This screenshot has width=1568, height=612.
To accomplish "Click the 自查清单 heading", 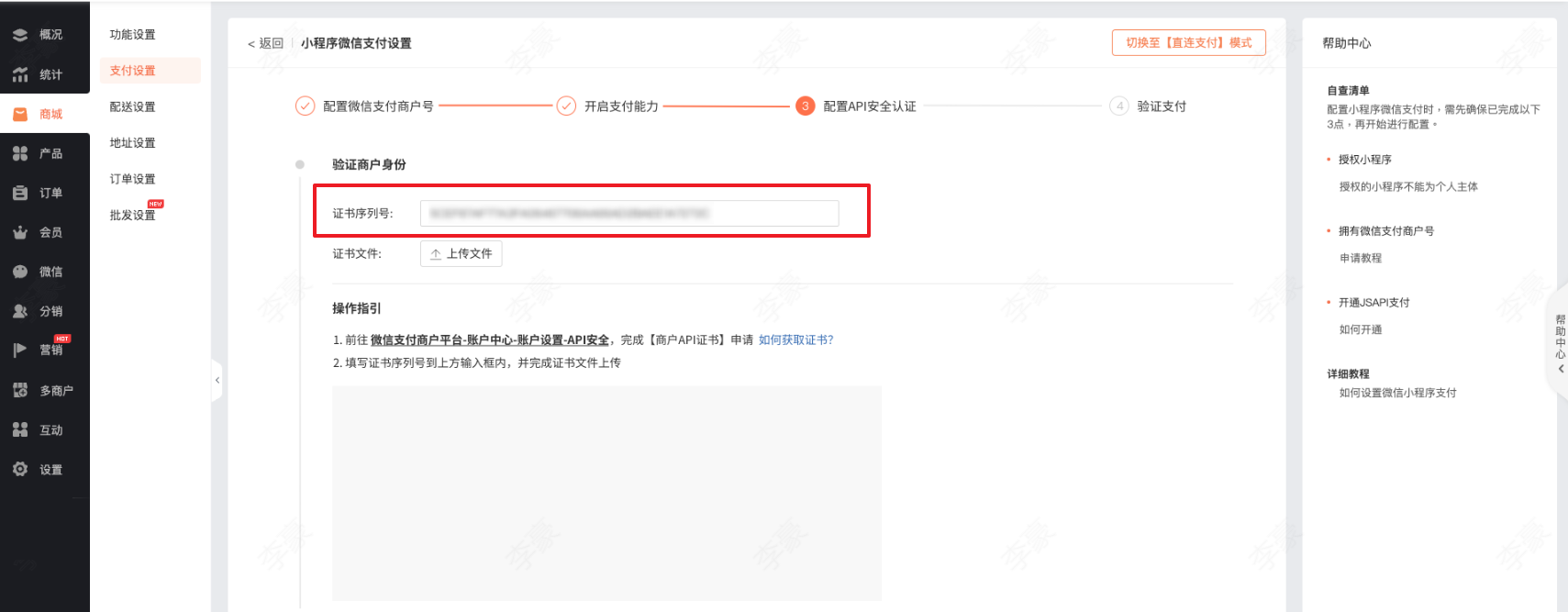I will pos(1348,91).
